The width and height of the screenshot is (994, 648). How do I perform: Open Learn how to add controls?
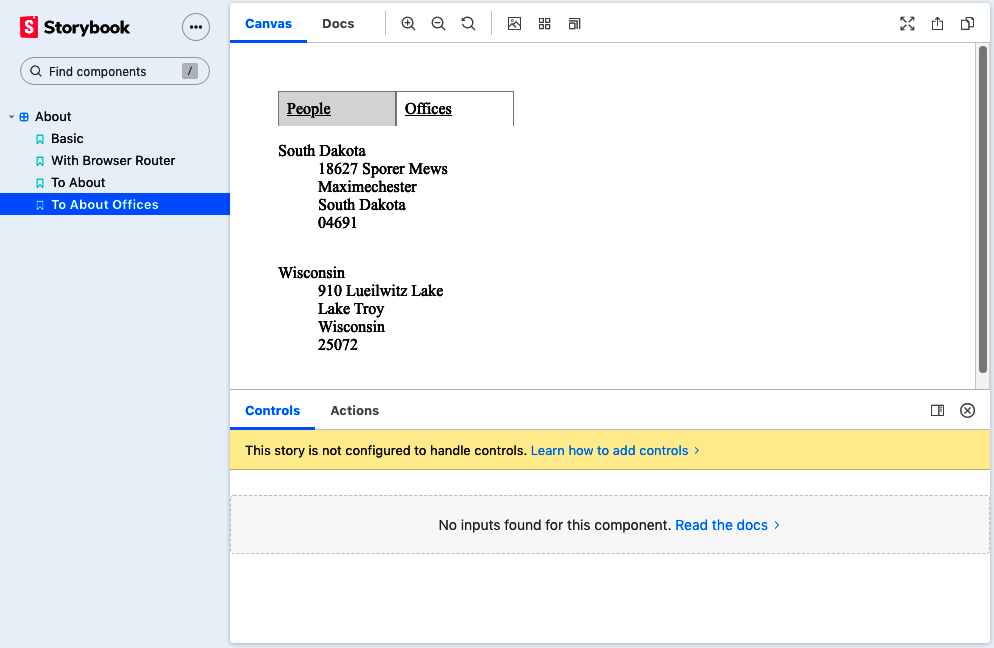pyautogui.click(x=614, y=451)
